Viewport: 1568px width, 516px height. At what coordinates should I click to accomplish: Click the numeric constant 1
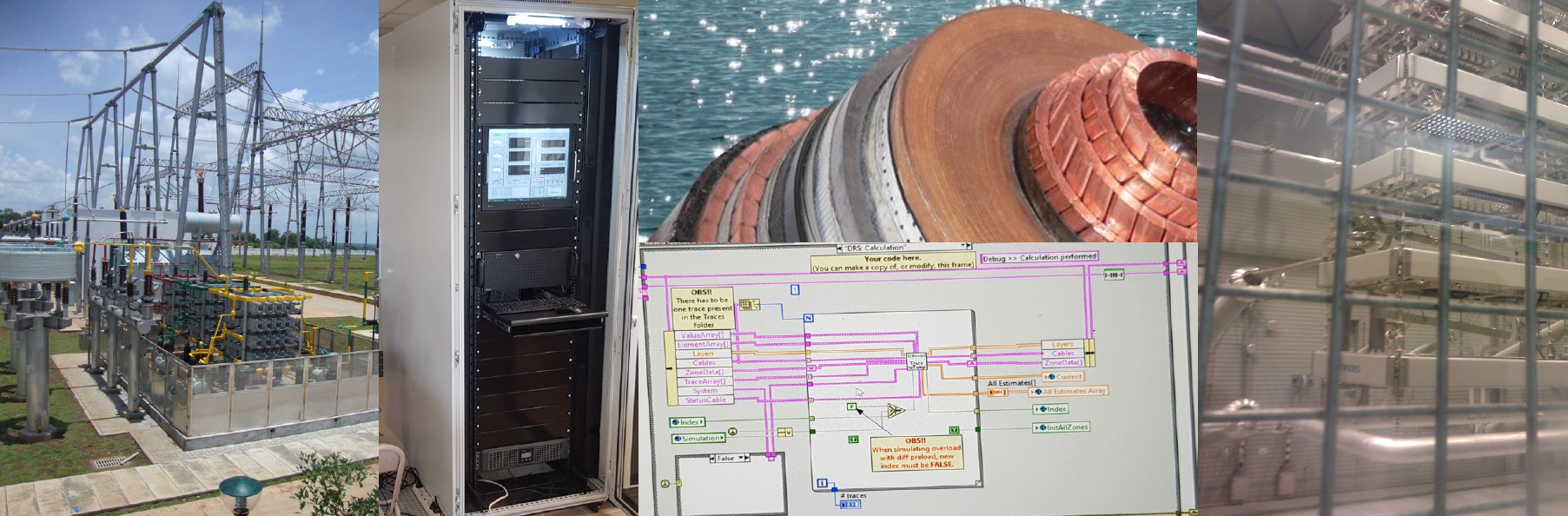click(795, 289)
